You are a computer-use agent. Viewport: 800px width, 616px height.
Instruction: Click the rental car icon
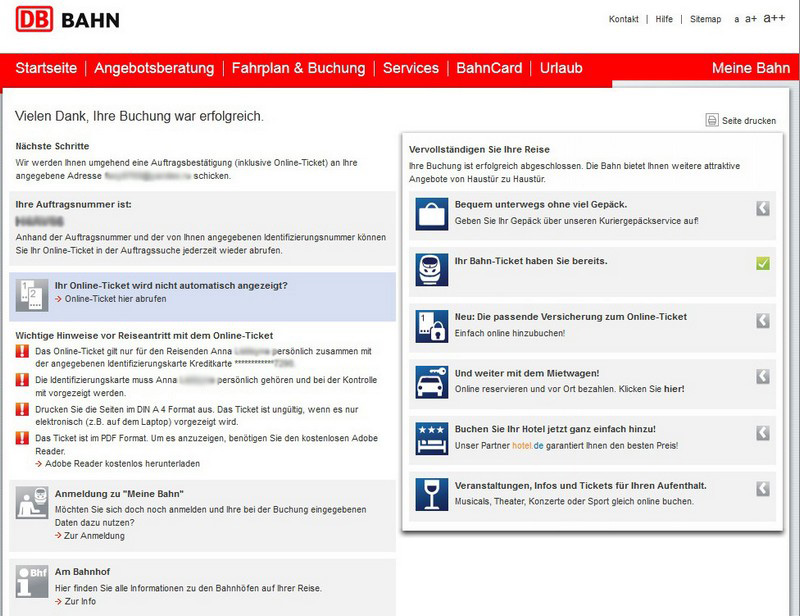(x=432, y=382)
